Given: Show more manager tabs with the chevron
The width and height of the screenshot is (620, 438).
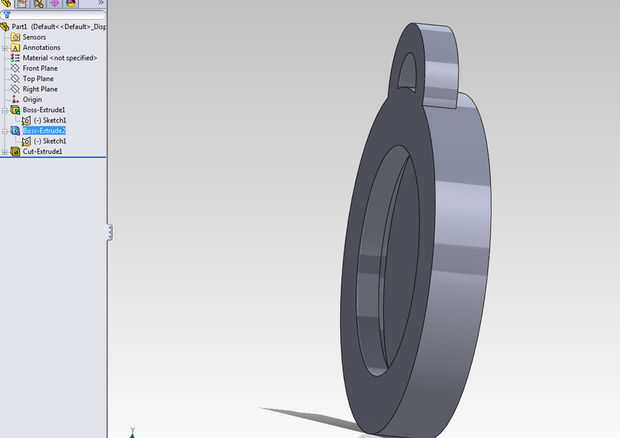Looking at the screenshot, I should [101, 3].
